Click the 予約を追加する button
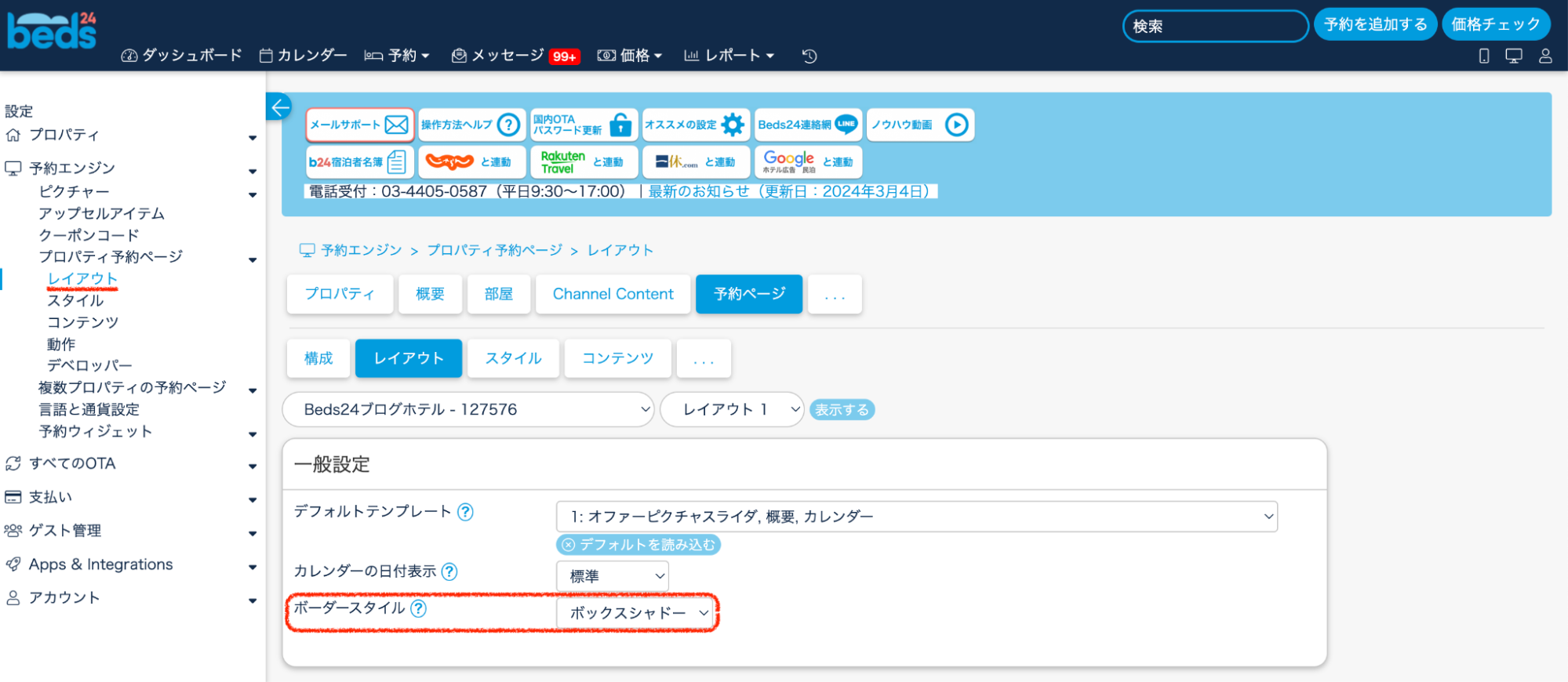The width and height of the screenshot is (1568, 682). 1375,25
